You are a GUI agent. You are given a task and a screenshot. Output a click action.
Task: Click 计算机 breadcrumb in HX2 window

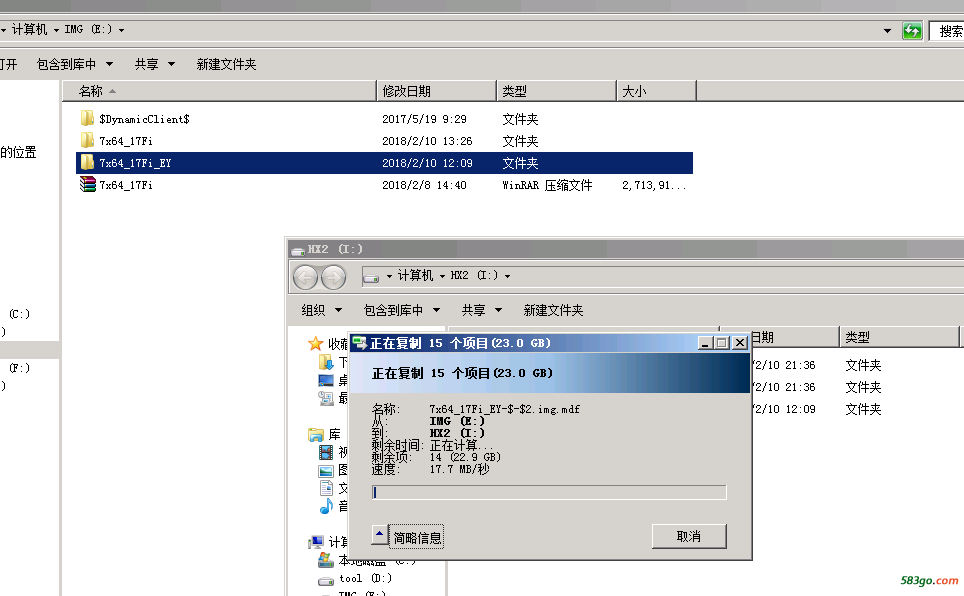415,276
